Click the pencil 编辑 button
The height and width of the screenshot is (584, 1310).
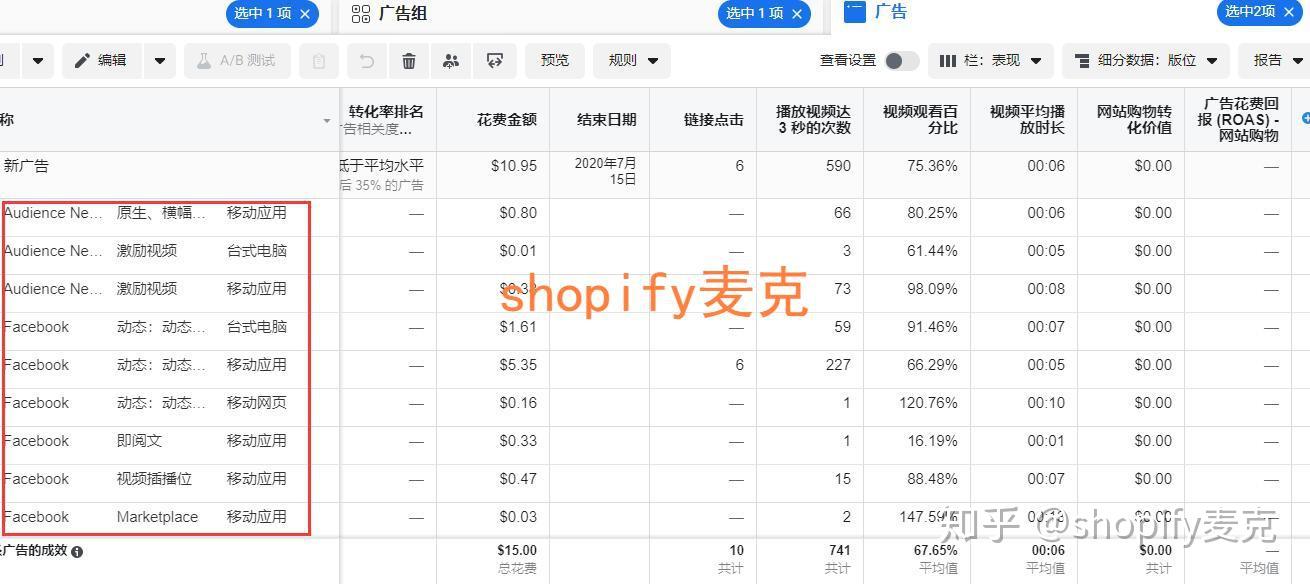coord(102,61)
